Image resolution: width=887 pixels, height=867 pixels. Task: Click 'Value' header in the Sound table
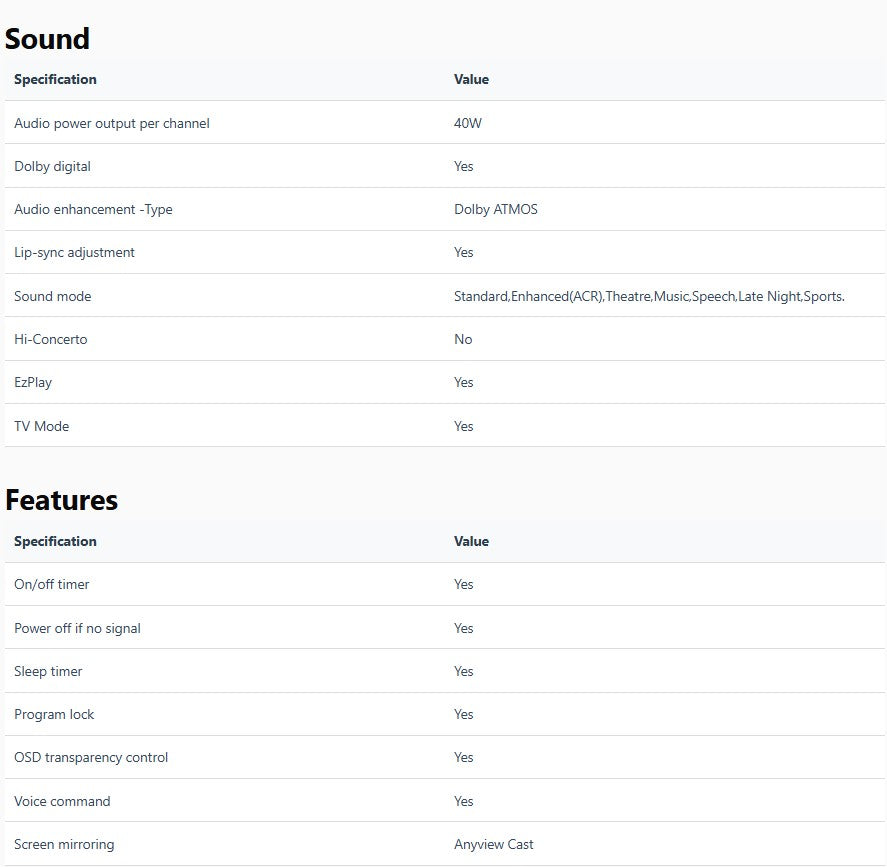click(x=471, y=80)
